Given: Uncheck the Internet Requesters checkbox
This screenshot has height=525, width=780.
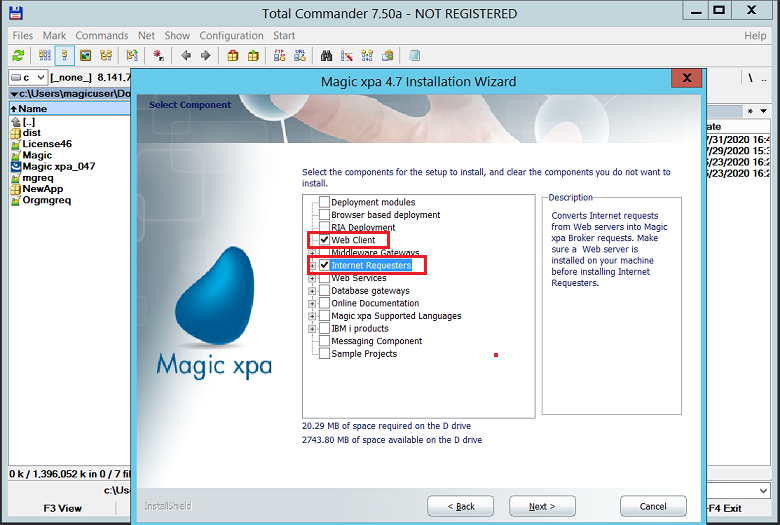Looking at the screenshot, I should [x=324, y=265].
